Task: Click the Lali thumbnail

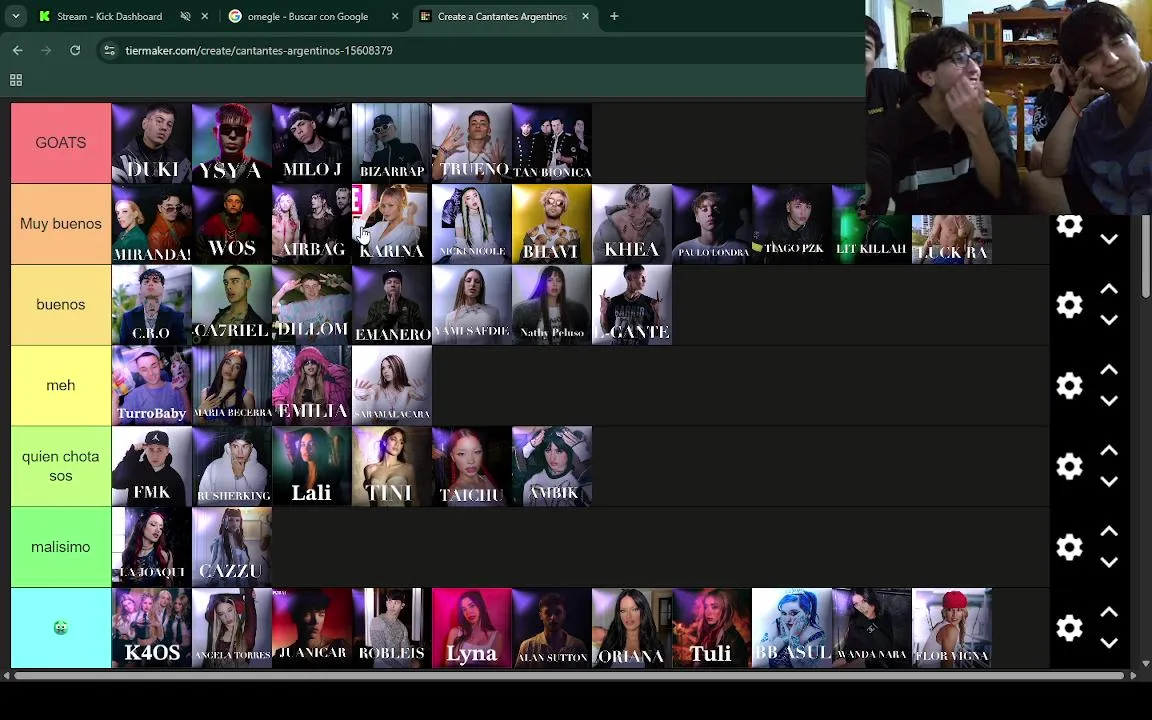Action: pyautogui.click(x=312, y=466)
